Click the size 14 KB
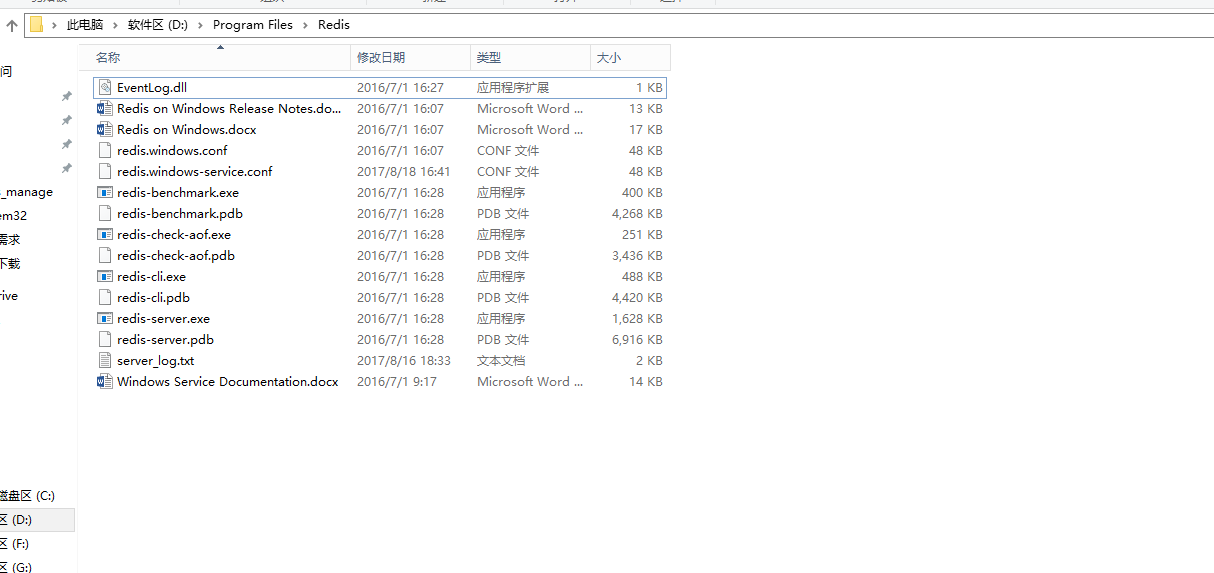 pos(645,382)
